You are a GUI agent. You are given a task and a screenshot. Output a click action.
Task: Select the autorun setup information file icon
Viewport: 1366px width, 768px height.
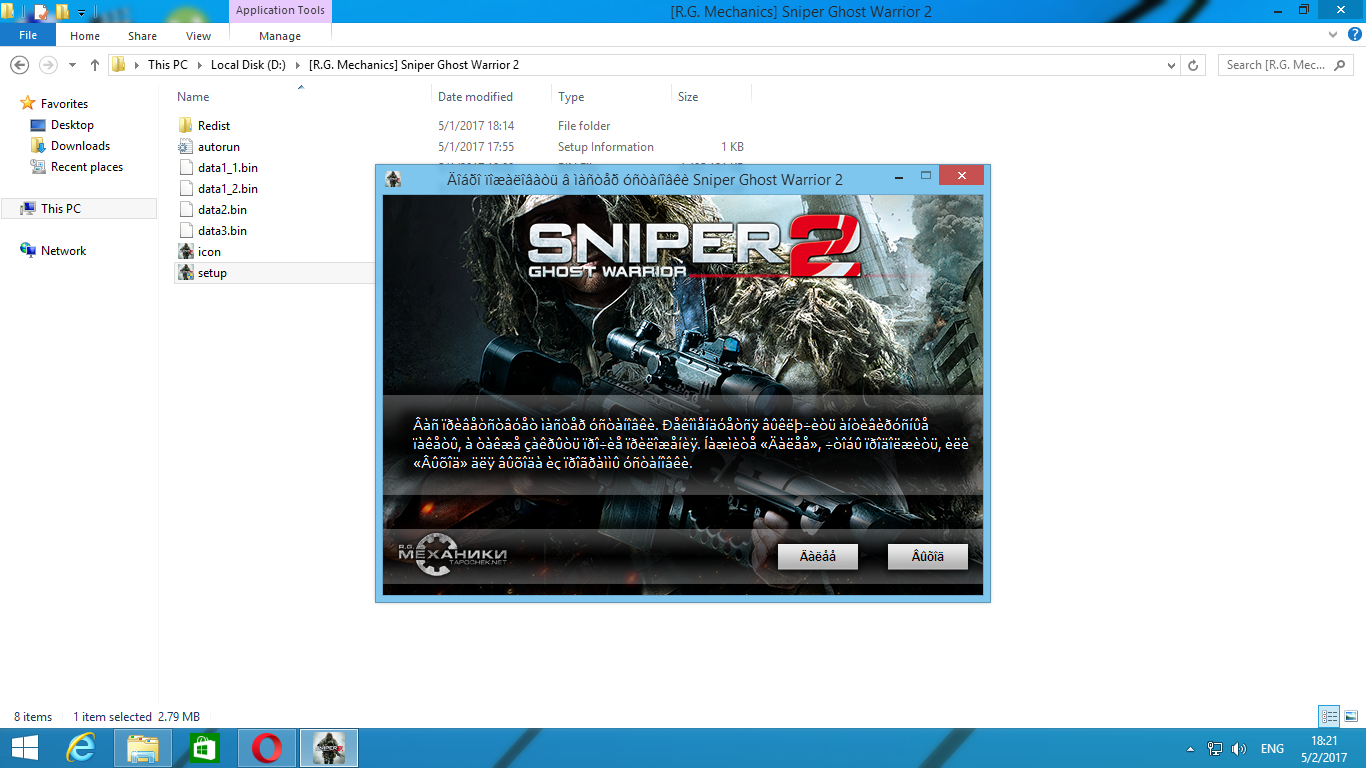pos(186,147)
